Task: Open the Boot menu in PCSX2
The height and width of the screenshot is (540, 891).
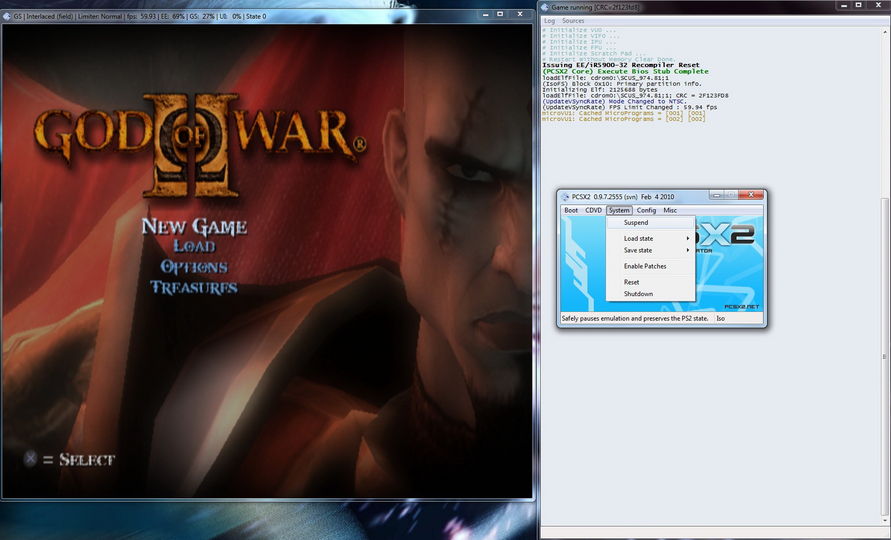Action: [x=571, y=210]
